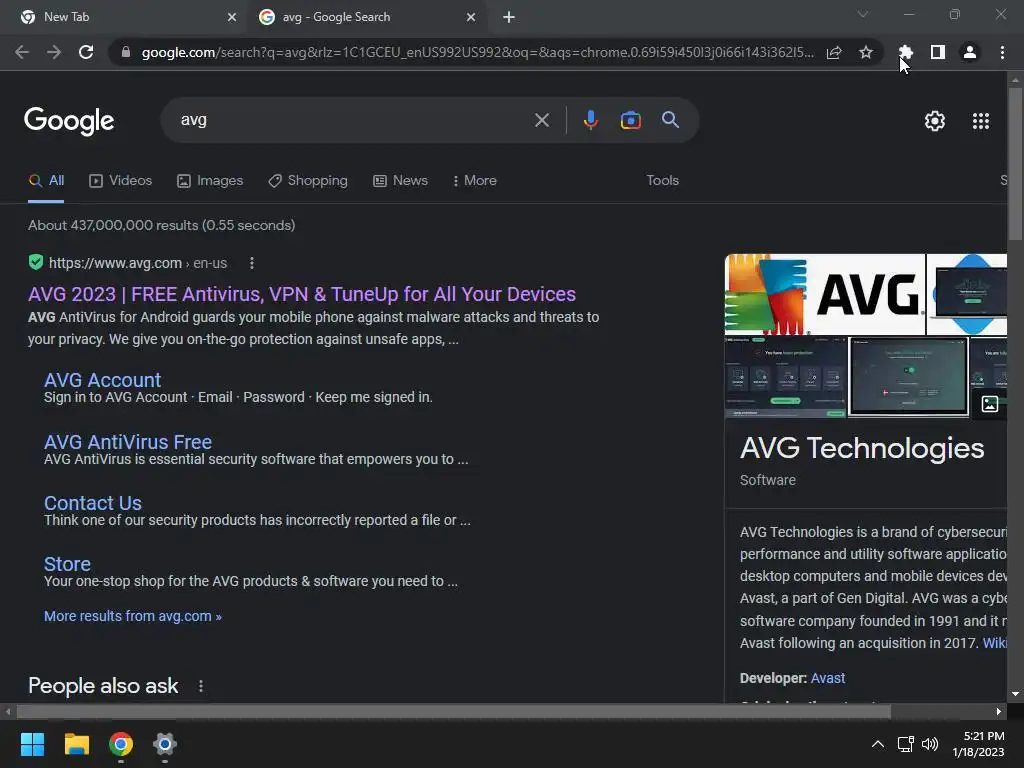Open the tab search chevron in title bar
Viewport: 1024px width, 768px height.
(x=863, y=14)
